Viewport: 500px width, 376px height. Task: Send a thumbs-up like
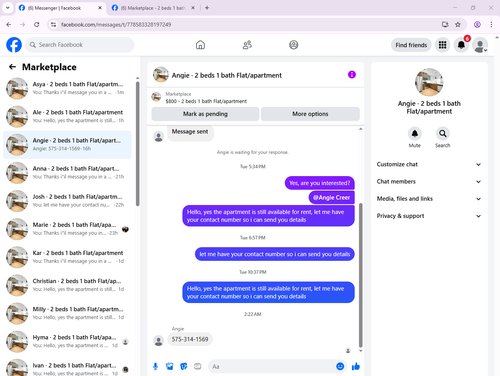pos(356,367)
